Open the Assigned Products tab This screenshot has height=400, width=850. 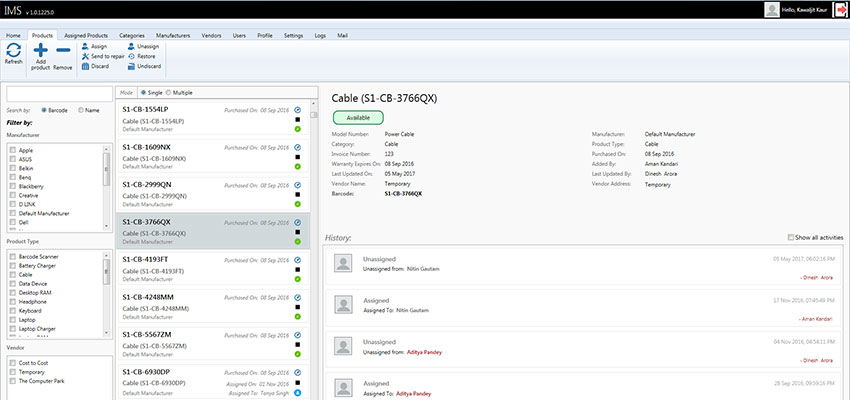click(86, 36)
